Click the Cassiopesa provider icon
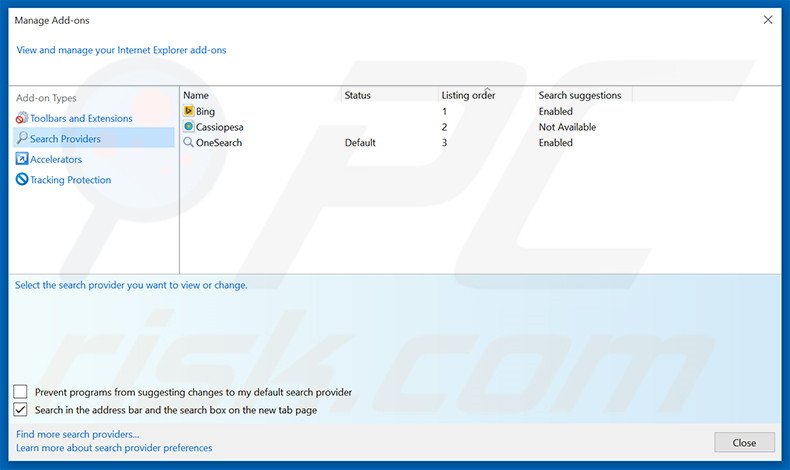This screenshot has width=790, height=470. click(x=188, y=126)
